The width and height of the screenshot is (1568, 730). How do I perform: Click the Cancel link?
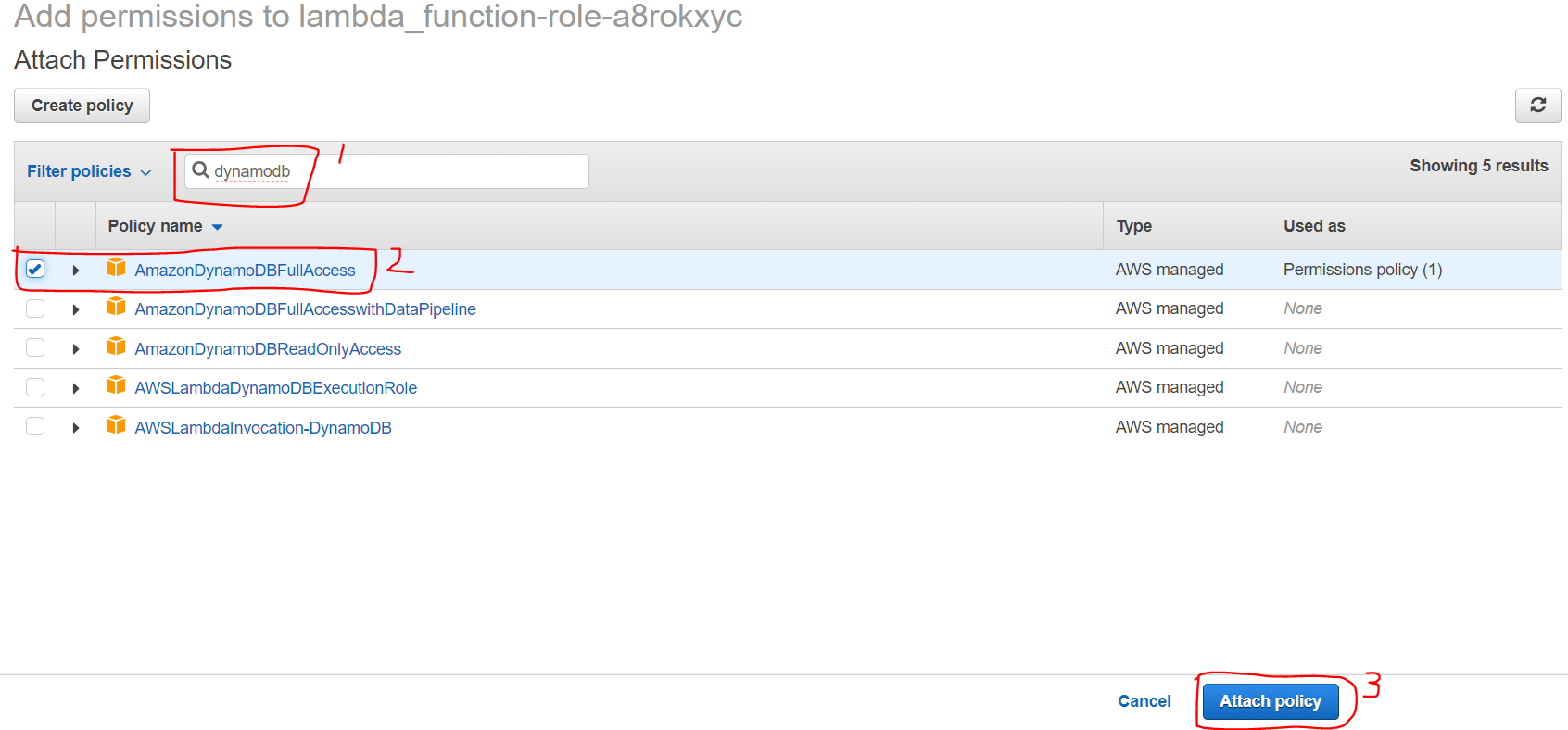pos(1144,701)
